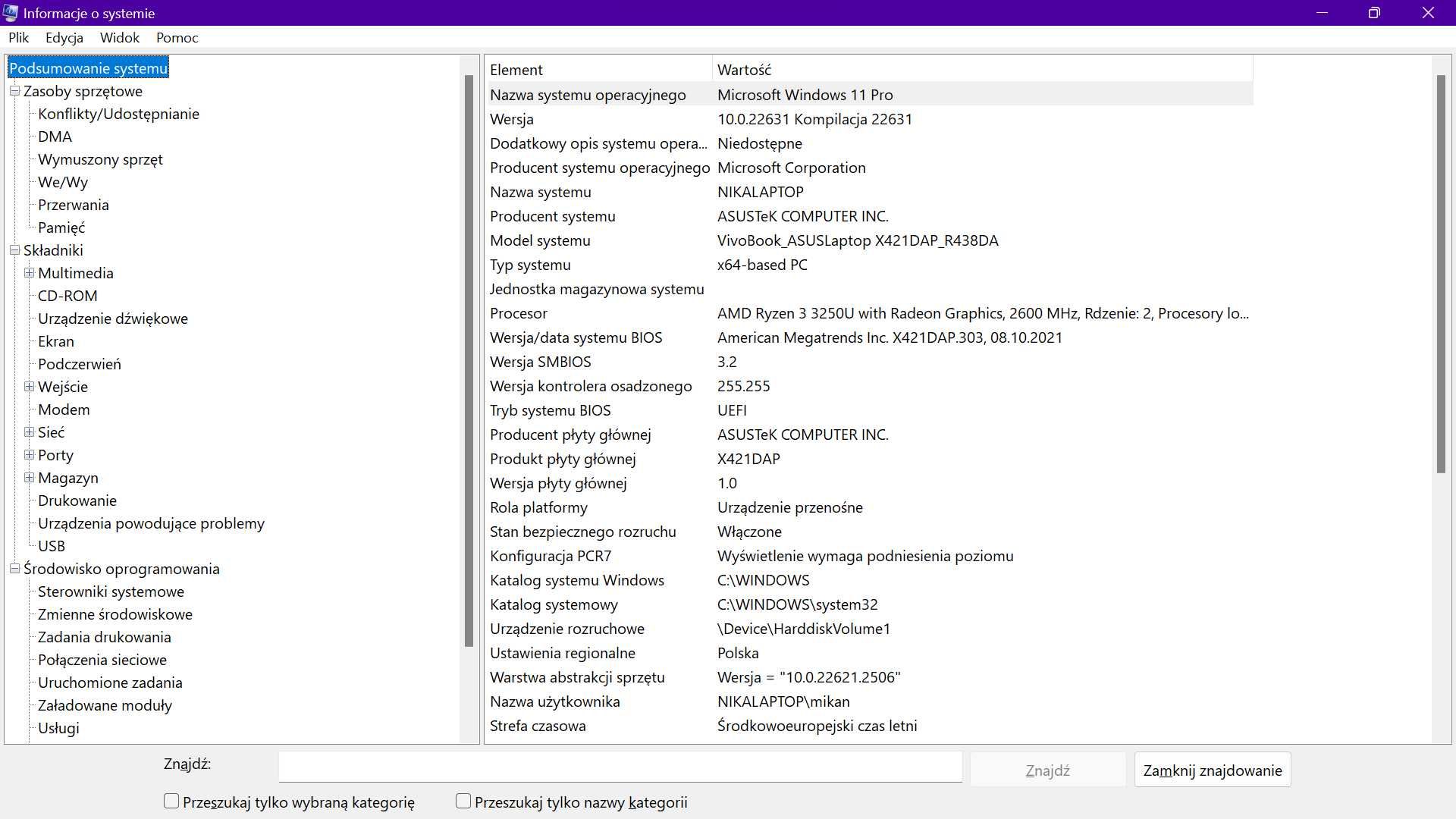Select Urządzenia powodujące problemy tree item
The width and height of the screenshot is (1456, 819).
click(152, 523)
